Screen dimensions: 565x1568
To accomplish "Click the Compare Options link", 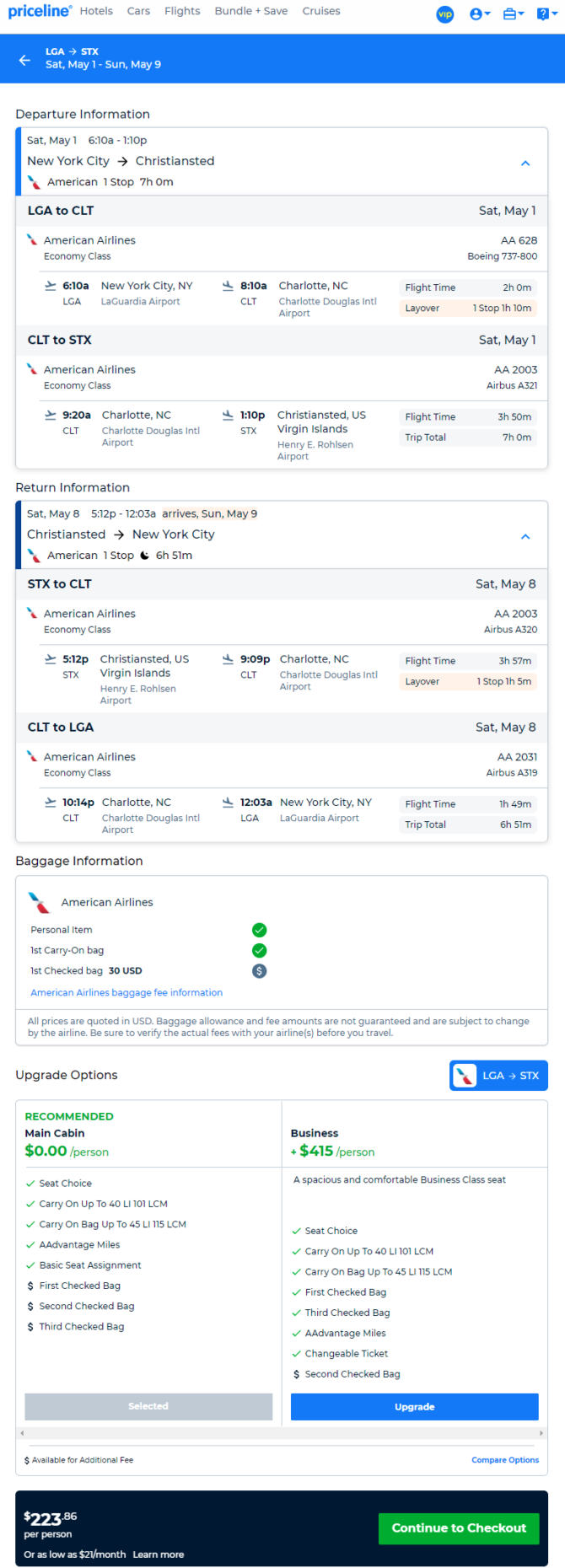I will coord(505,1460).
